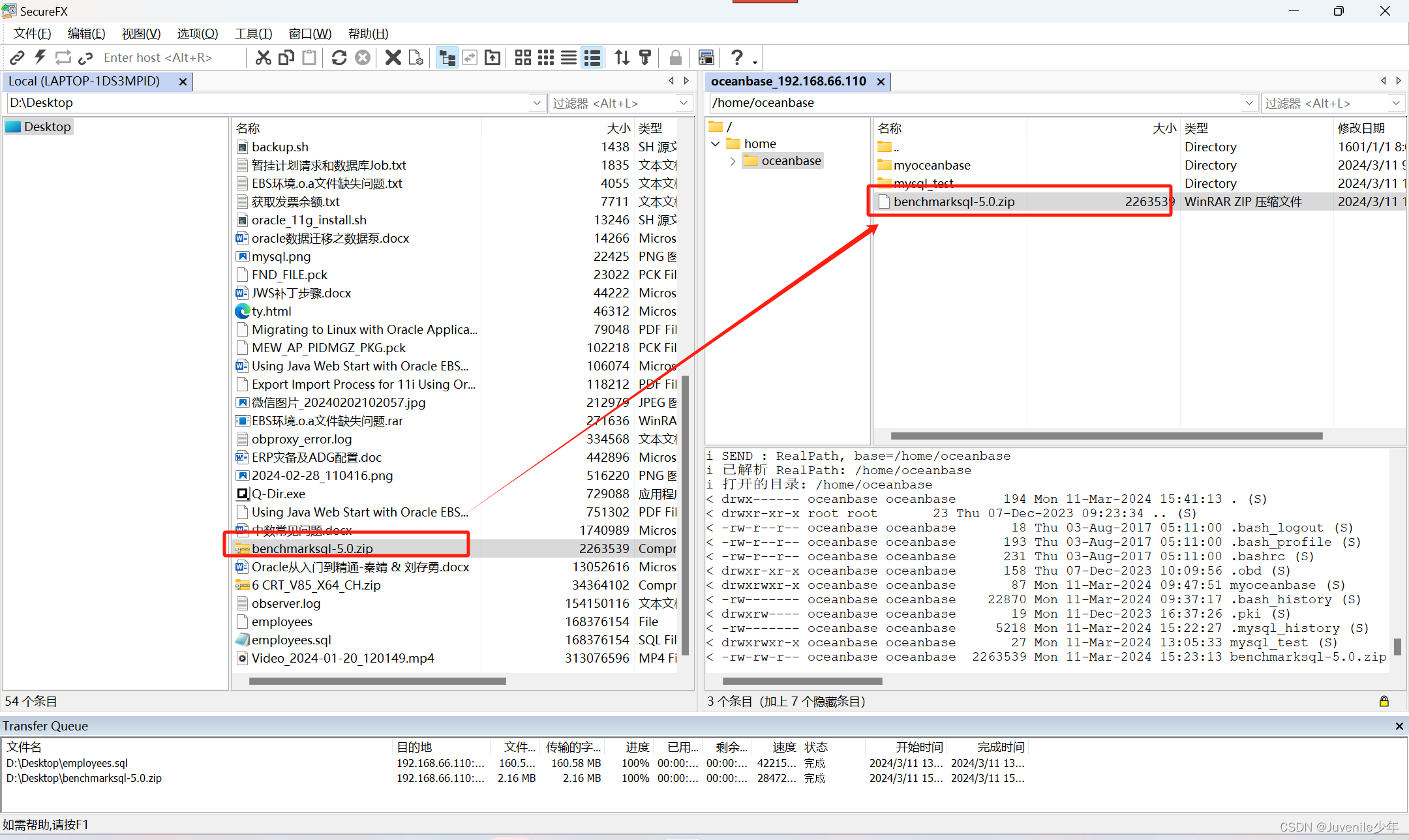Click the Enter host input field

coord(171,58)
